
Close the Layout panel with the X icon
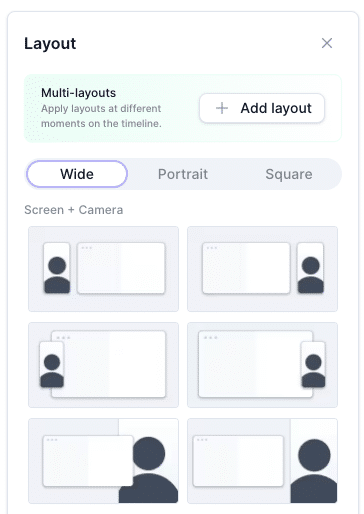coord(327,43)
